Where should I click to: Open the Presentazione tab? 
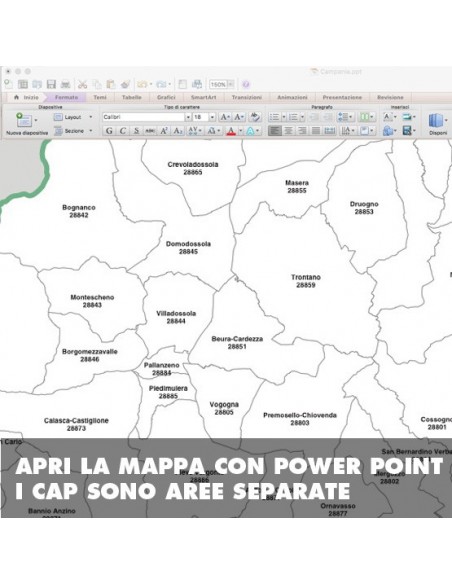click(x=342, y=97)
